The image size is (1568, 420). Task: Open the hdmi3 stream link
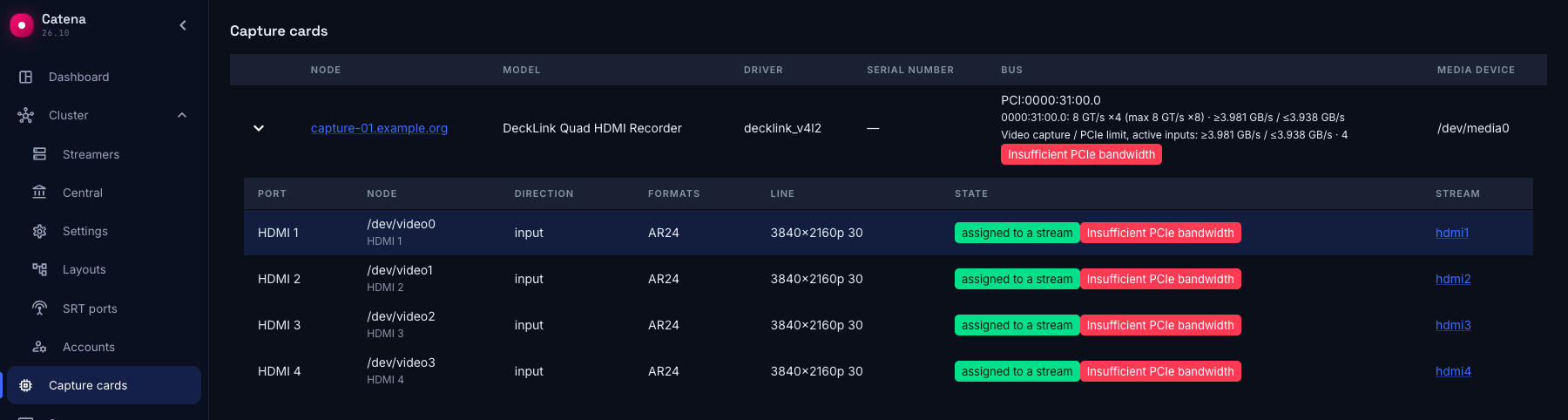coord(1453,325)
